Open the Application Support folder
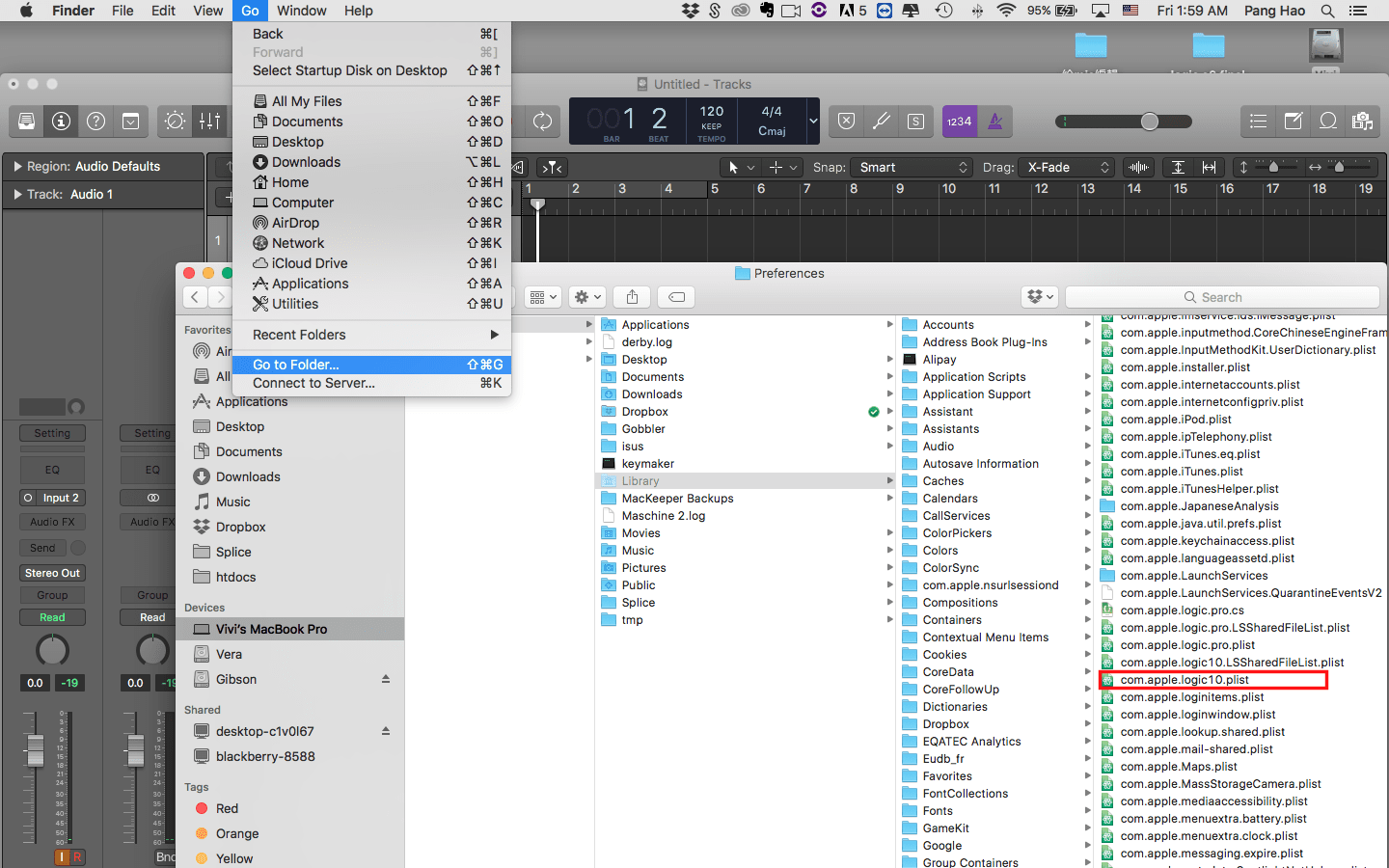Screen dimensions: 1389x868 point(976,394)
